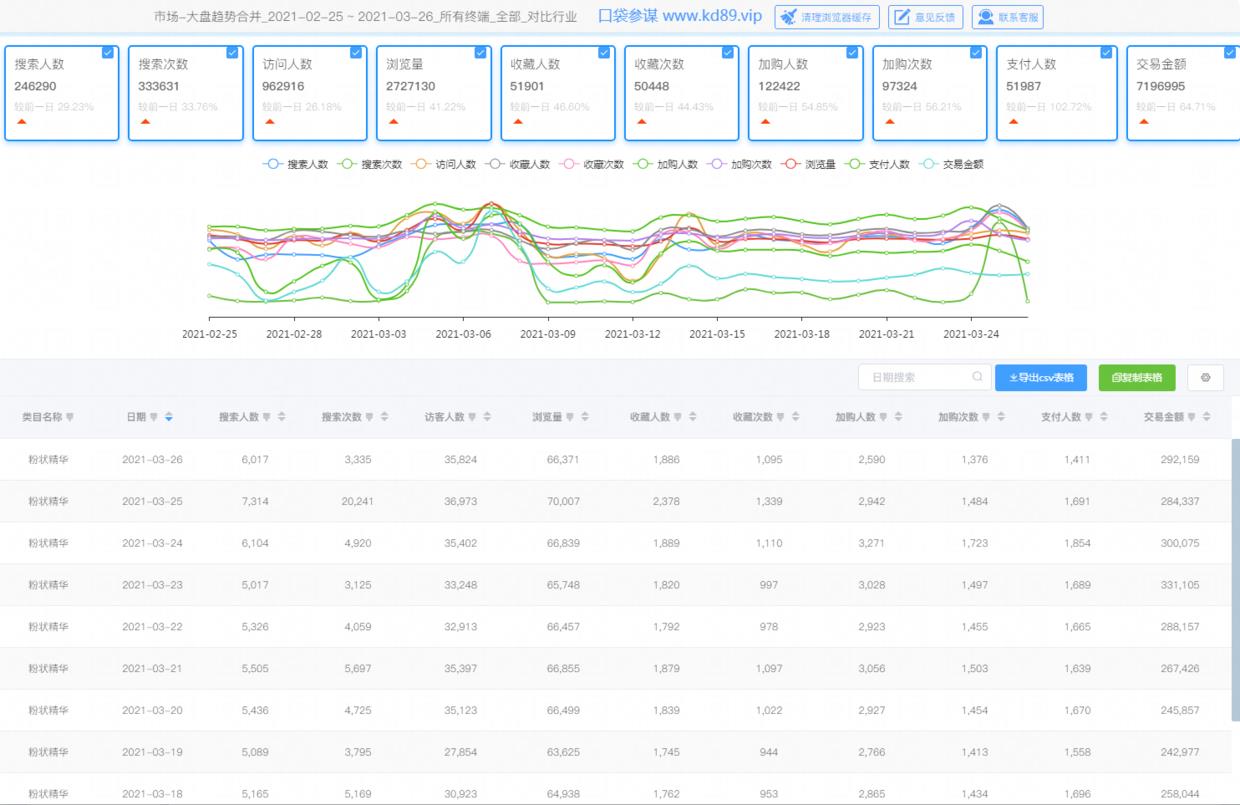Uncheck the 搜索次数 metric card checkbox
The image size is (1240, 805).
coord(232,53)
